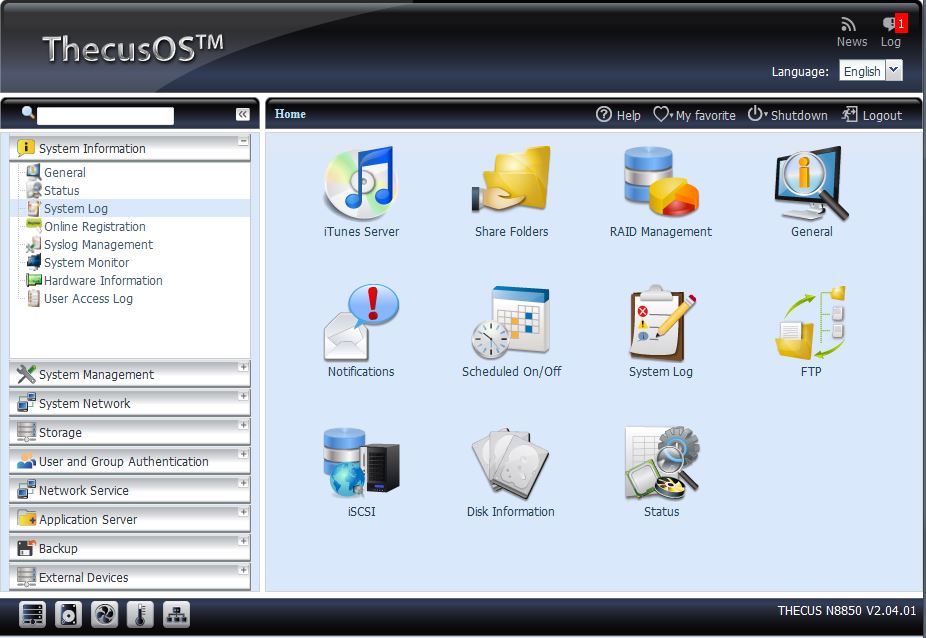Open Syslog Management in the sidebar
Image resolution: width=926 pixels, height=638 pixels.
pos(98,245)
